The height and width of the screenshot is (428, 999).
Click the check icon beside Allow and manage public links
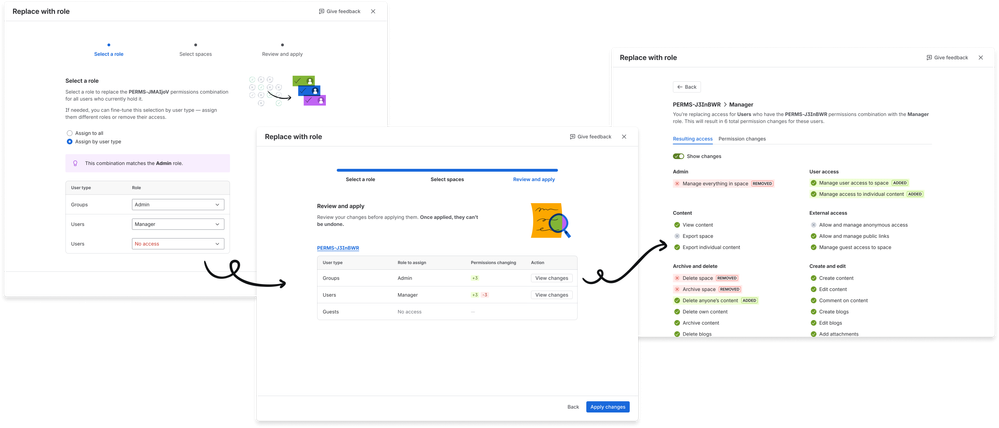coord(814,236)
